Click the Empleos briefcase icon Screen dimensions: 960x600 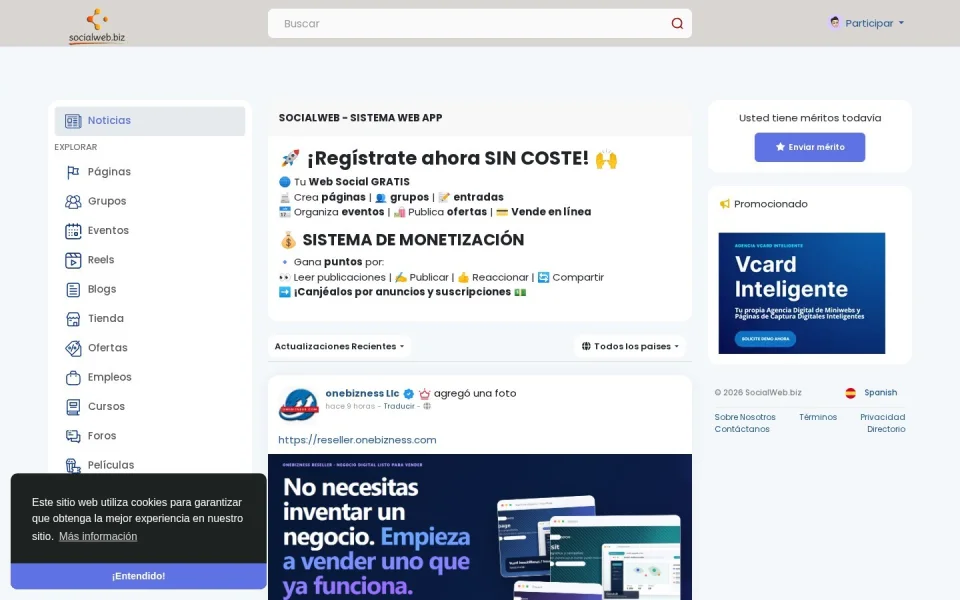click(73, 378)
